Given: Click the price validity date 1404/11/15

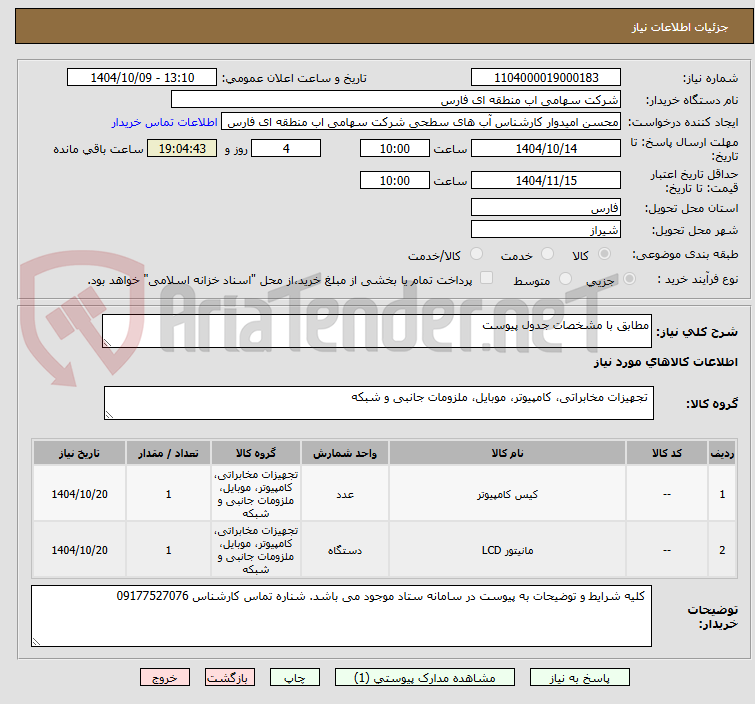Looking at the screenshot, I should pos(546,181).
